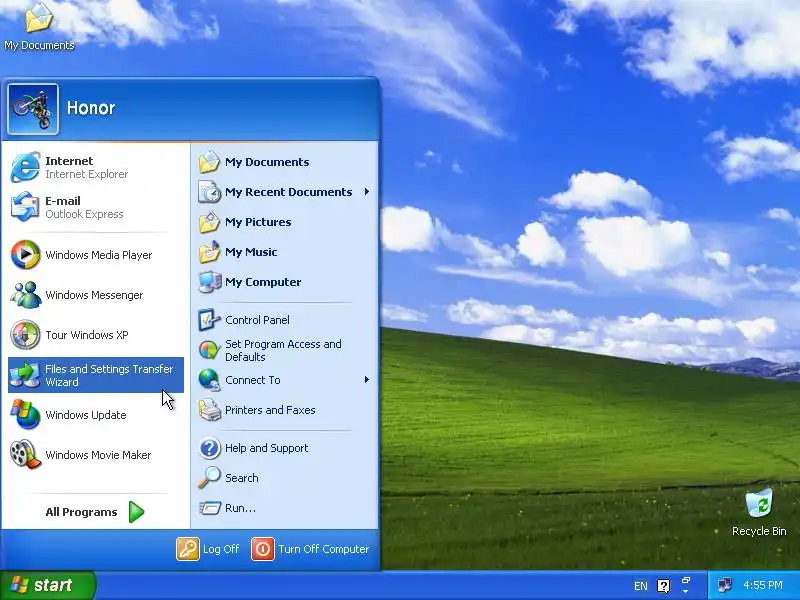This screenshot has width=800, height=600.
Task: Open the Control Panel icon
Action: pos(209,320)
